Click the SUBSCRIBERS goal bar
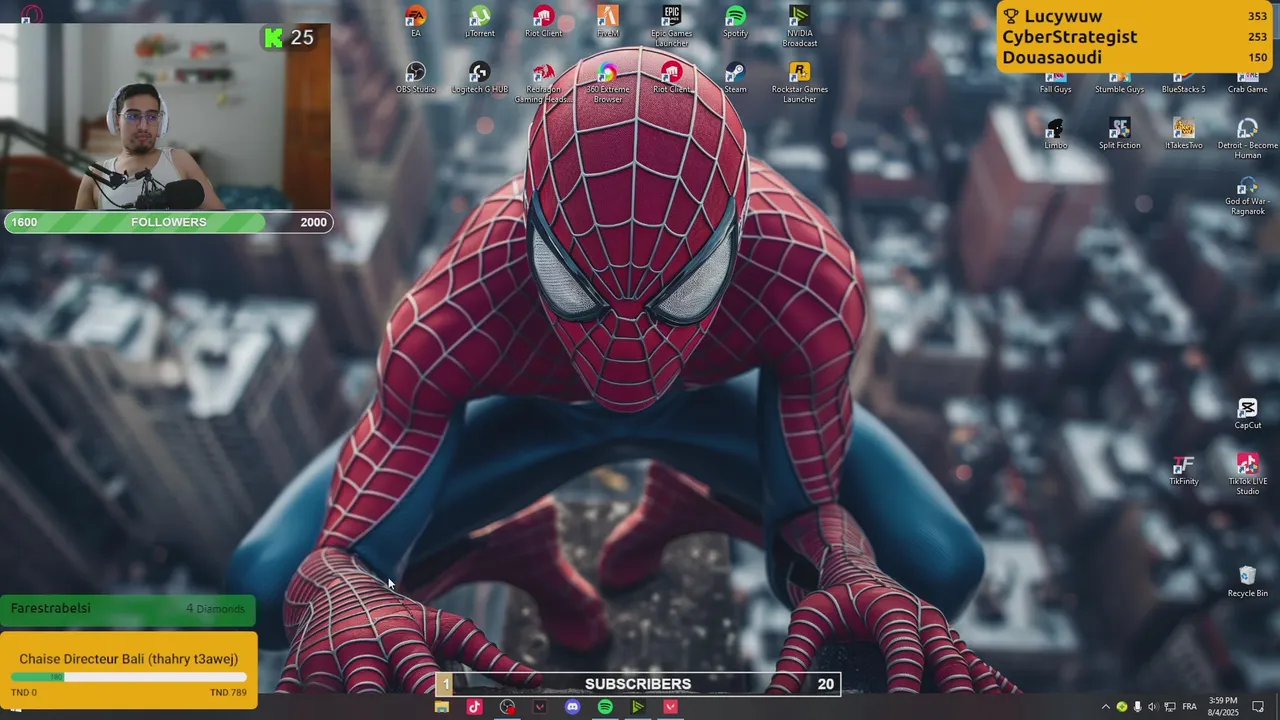Image resolution: width=1280 pixels, height=720 pixels. [638, 684]
